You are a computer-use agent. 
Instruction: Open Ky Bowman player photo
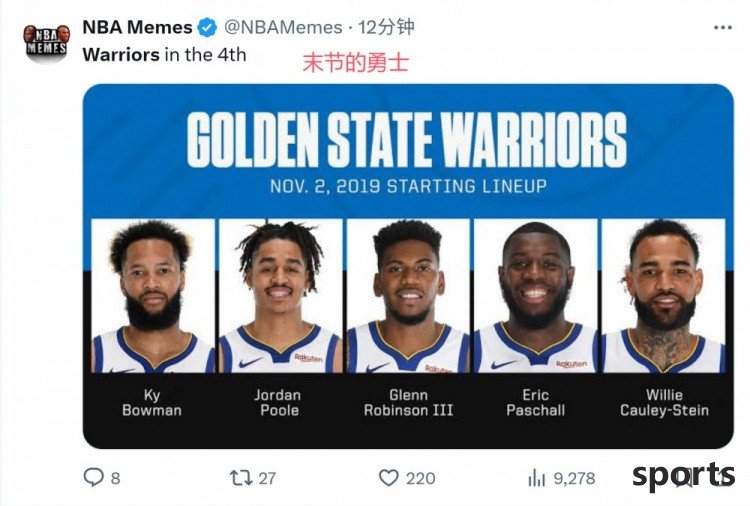[x=153, y=296]
